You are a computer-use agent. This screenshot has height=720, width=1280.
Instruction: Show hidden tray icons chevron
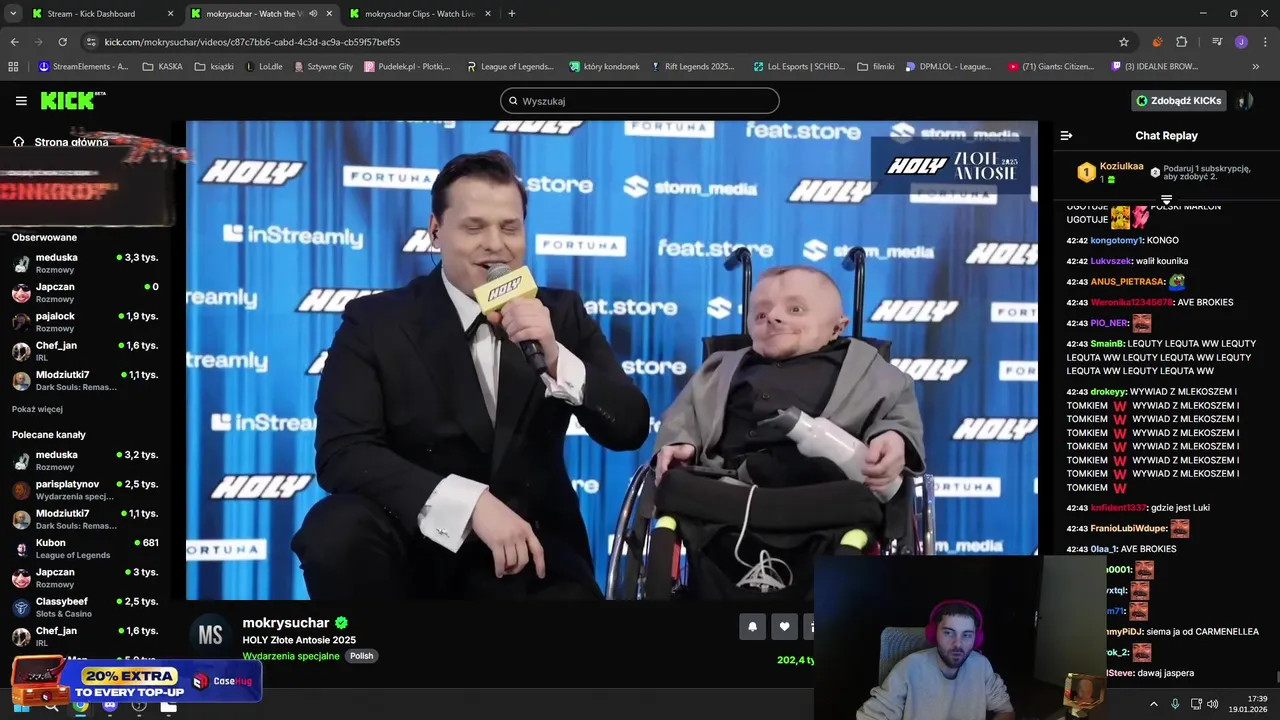(1153, 704)
